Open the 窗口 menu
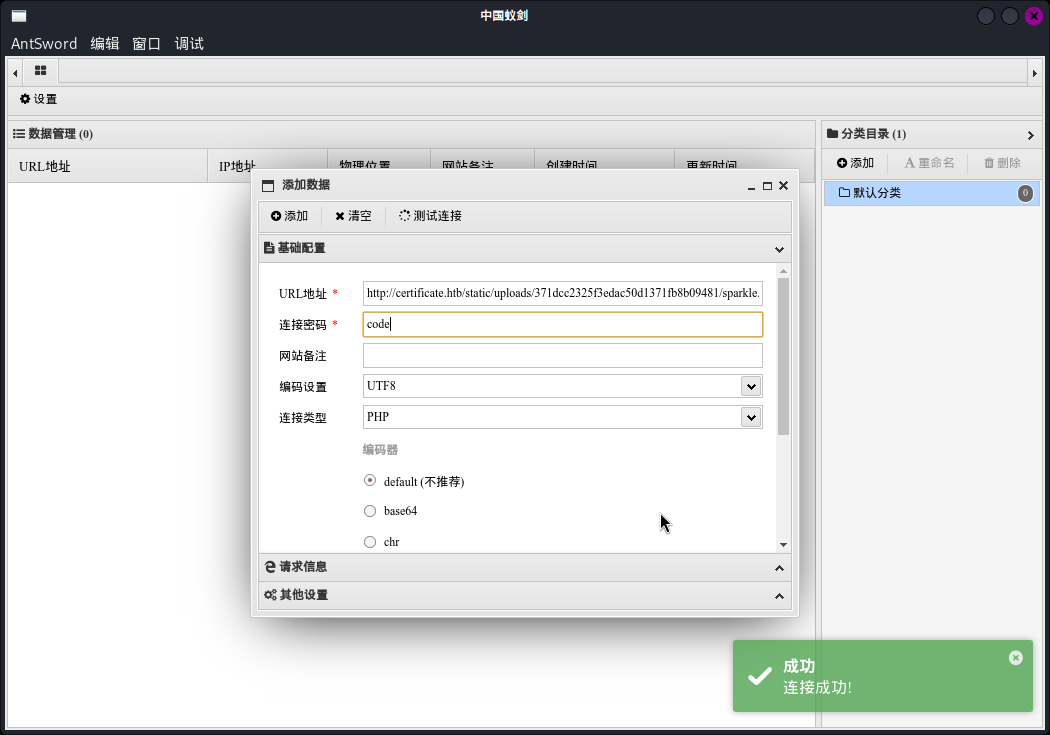The image size is (1050, 735). pyautogui.click(x=147, y=44)
